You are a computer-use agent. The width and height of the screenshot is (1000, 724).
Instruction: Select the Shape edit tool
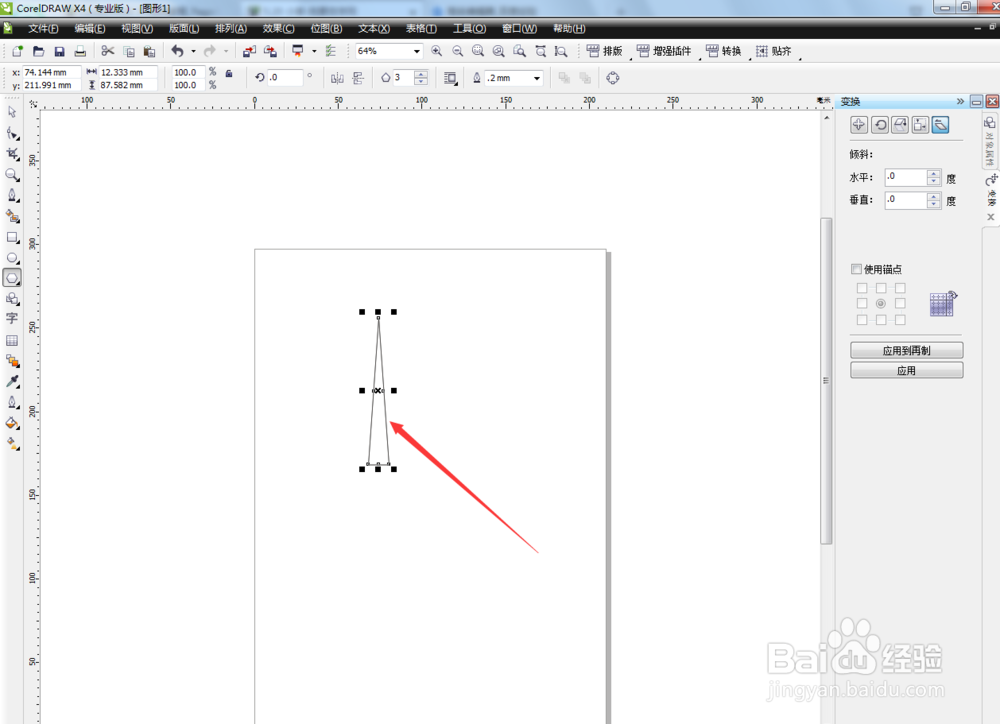(12, 133)
